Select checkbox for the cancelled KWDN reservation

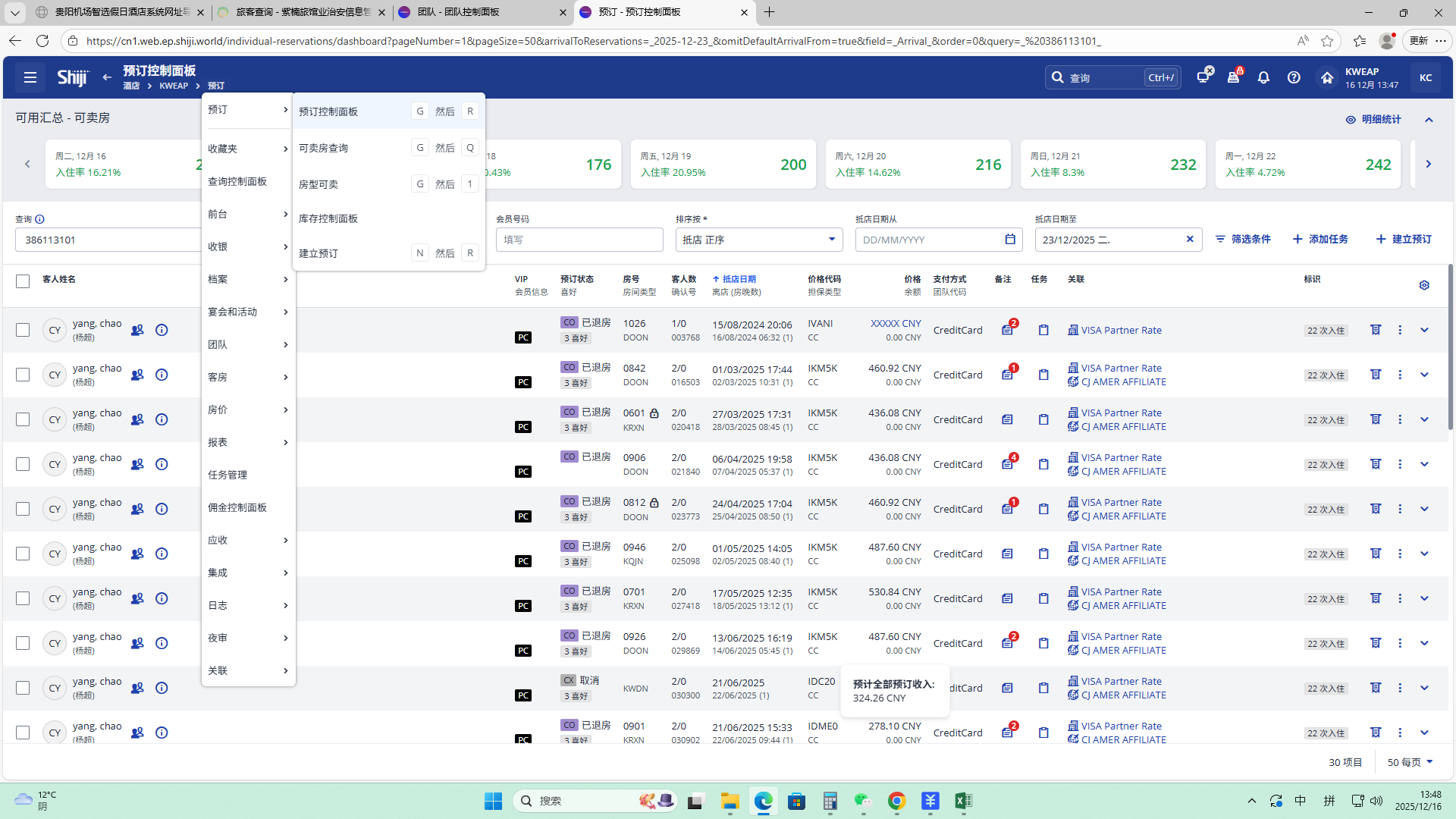(x=23, y=688)
